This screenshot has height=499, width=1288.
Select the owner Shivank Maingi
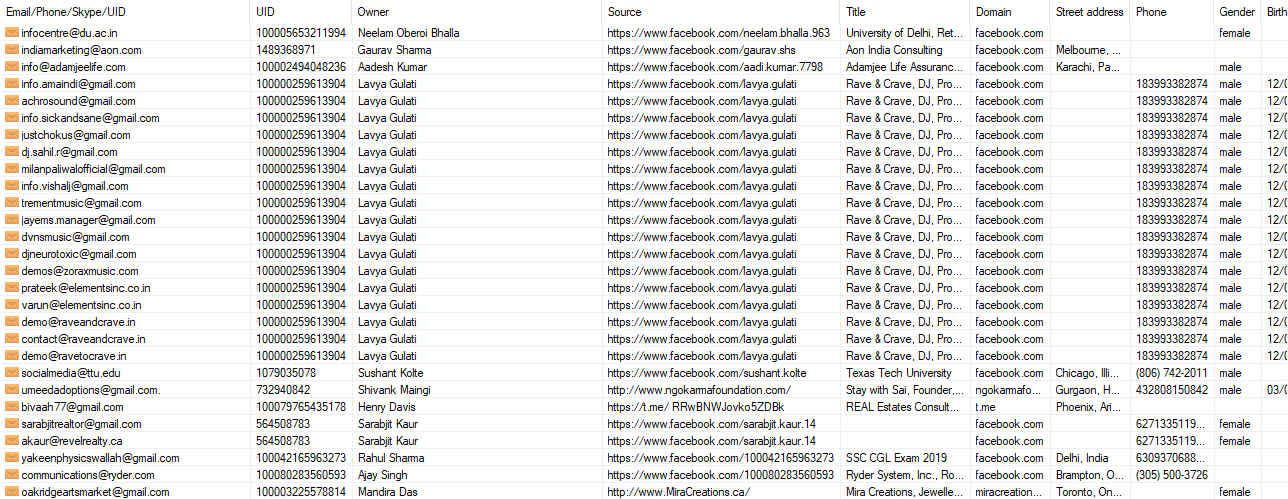(393, 390)
